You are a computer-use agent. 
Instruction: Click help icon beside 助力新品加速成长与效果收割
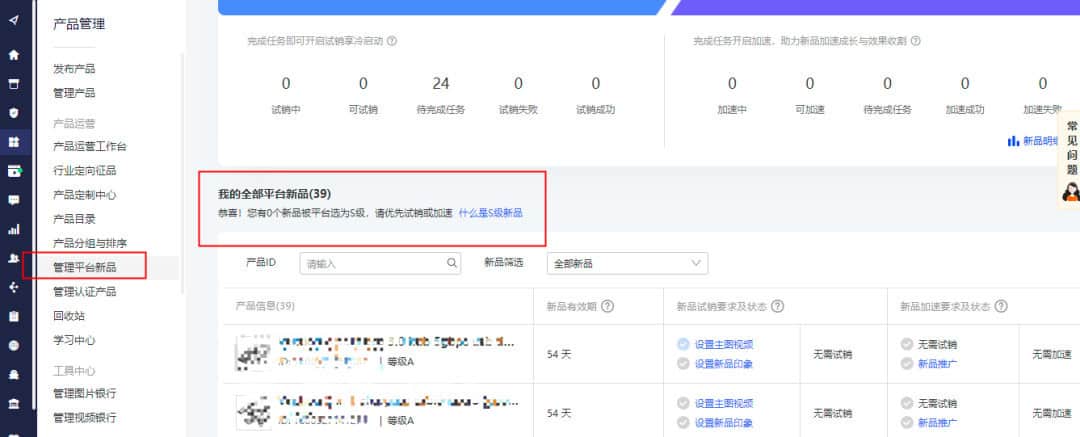click(916, 41)
